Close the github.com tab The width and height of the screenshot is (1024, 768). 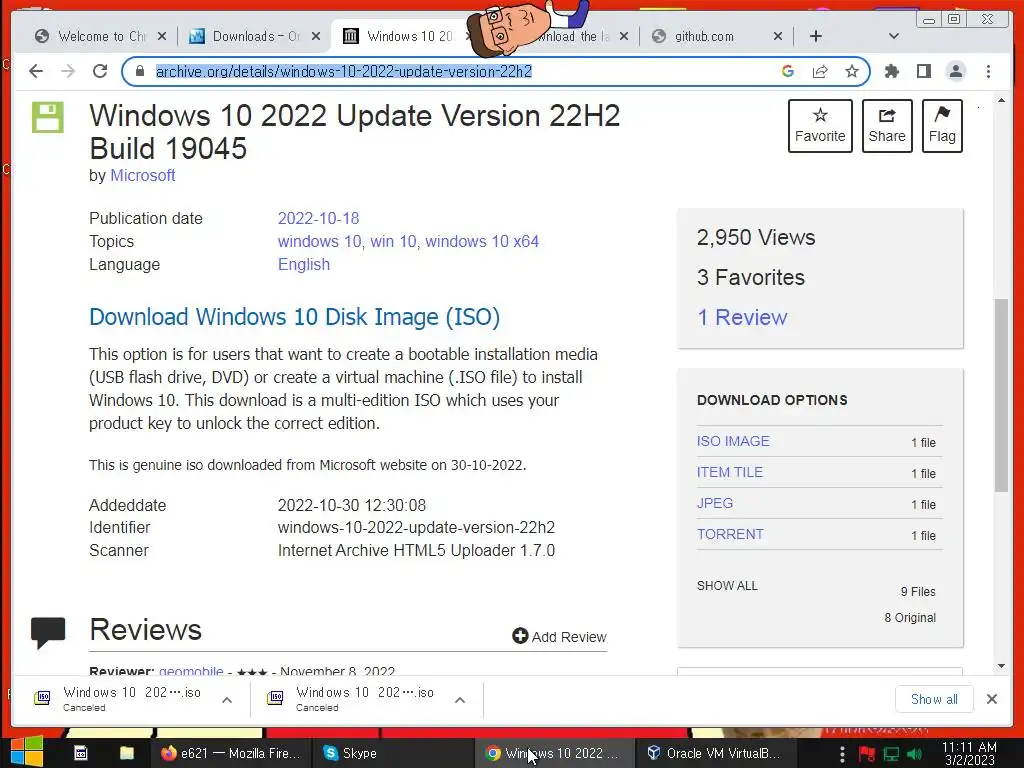coord(778,36)
